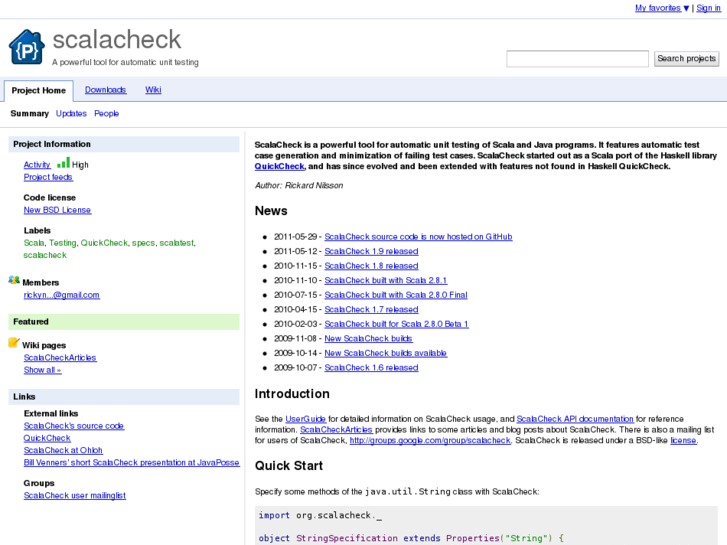Click the Search projects button
This screenshot has width=727, height=545.
point(686,58)
